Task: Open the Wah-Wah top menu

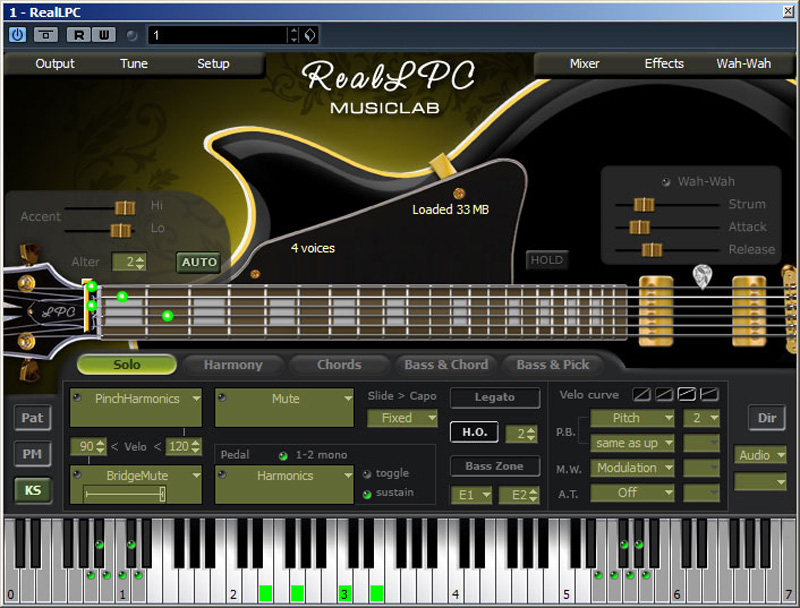Action: coord(743,64)
